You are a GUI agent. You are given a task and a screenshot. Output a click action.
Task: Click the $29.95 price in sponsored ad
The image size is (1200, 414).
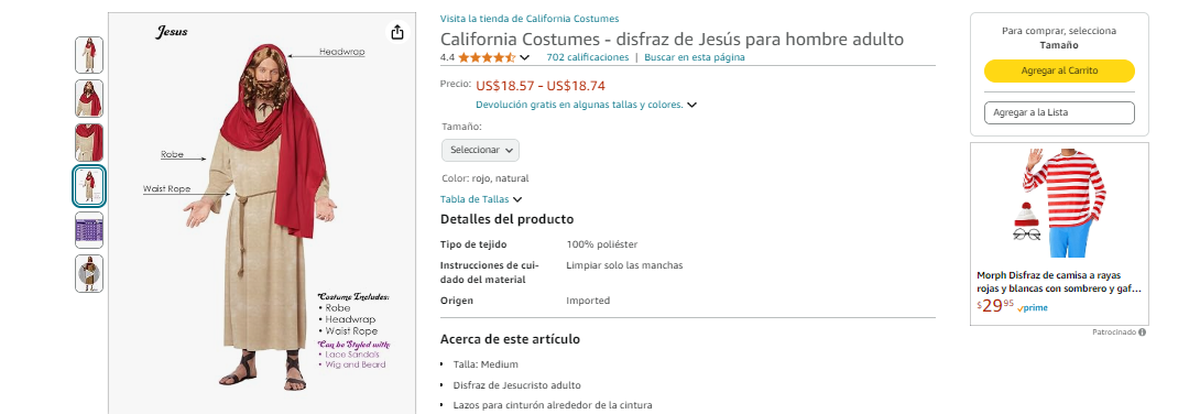tap(995, 306)
